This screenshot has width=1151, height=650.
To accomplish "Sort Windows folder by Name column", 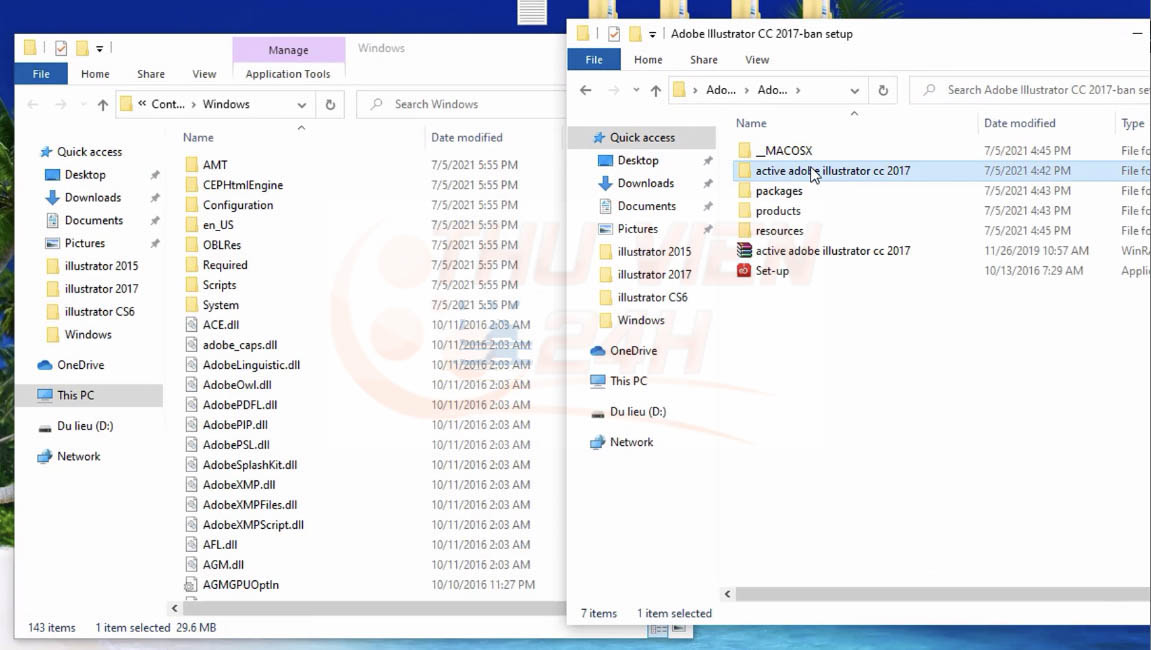I will click(x=198, y=137).
